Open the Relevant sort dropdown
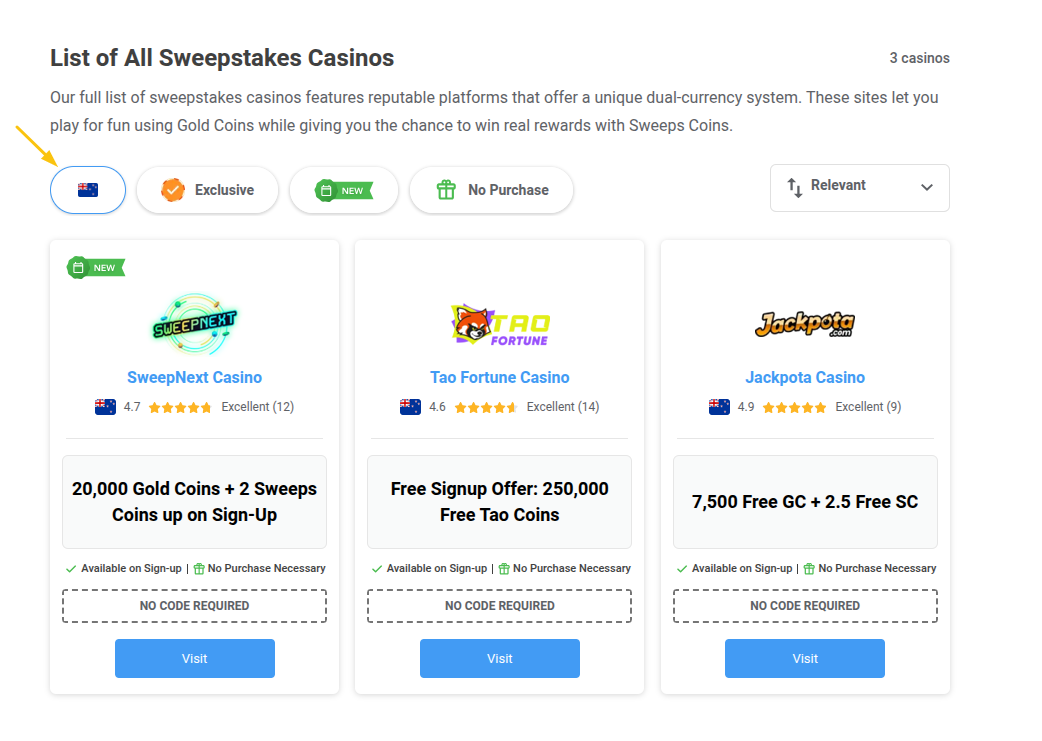 [860, 188]
